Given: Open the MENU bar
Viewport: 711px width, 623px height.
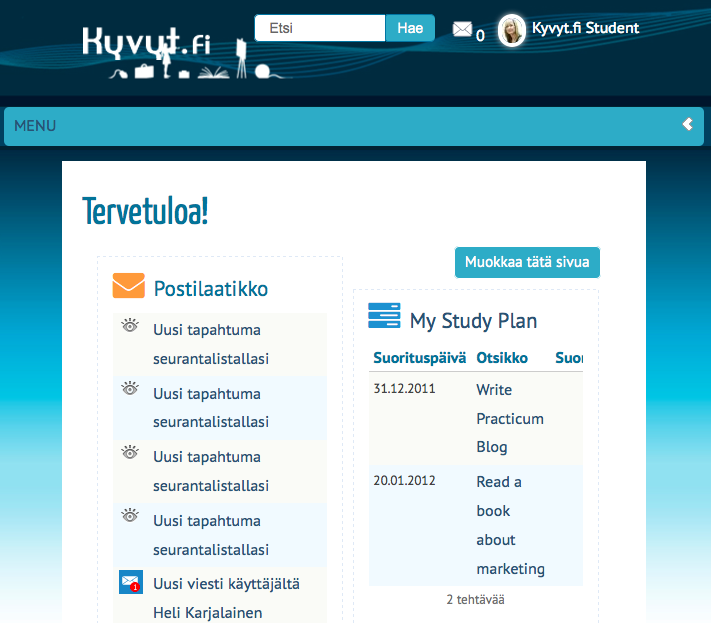Looking at the screenshot, I should point(354,126).
